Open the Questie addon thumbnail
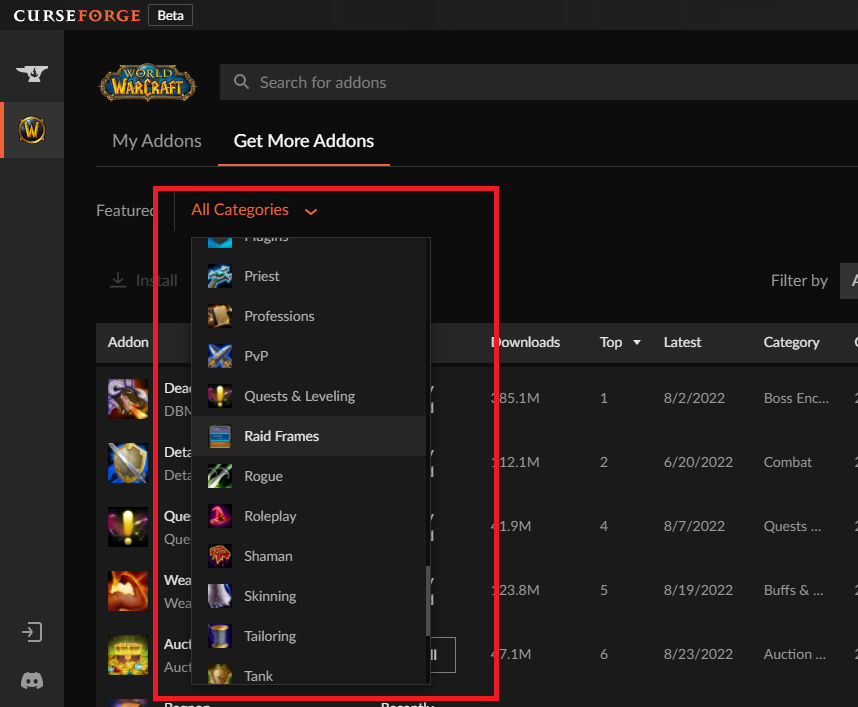The height and width of the screenshot is (707, 858). [128, 527]
